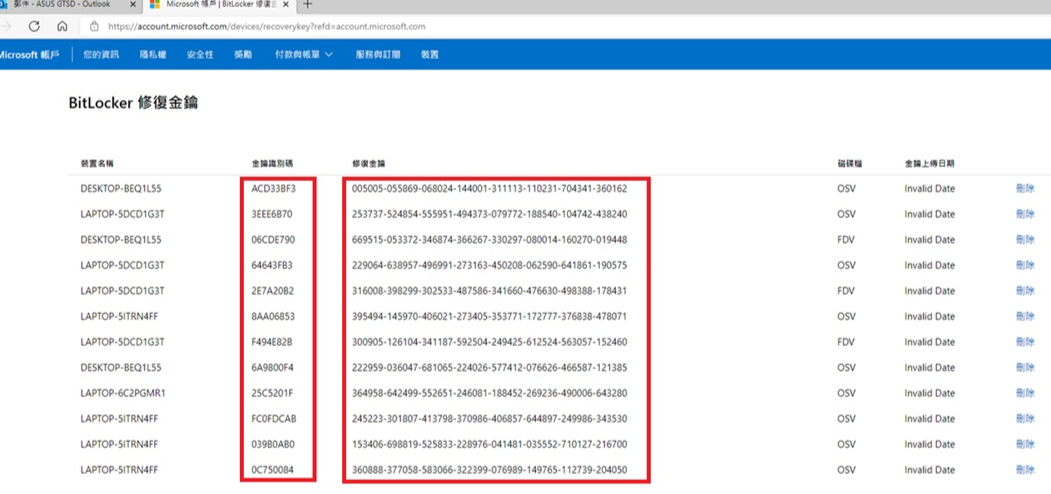Reload the page with refresh icon
This screenshot has height=494, width=1051.
(34, 26)
